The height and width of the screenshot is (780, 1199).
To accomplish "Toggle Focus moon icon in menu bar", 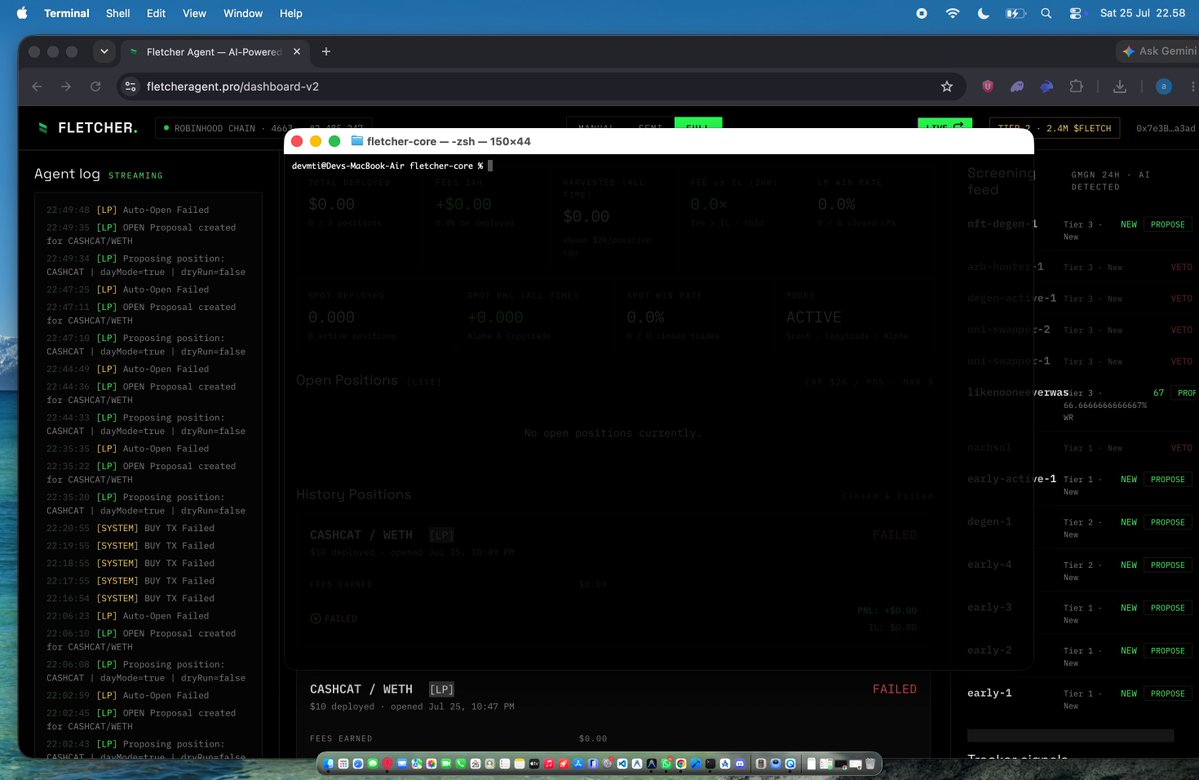I will tap(983, 13).
